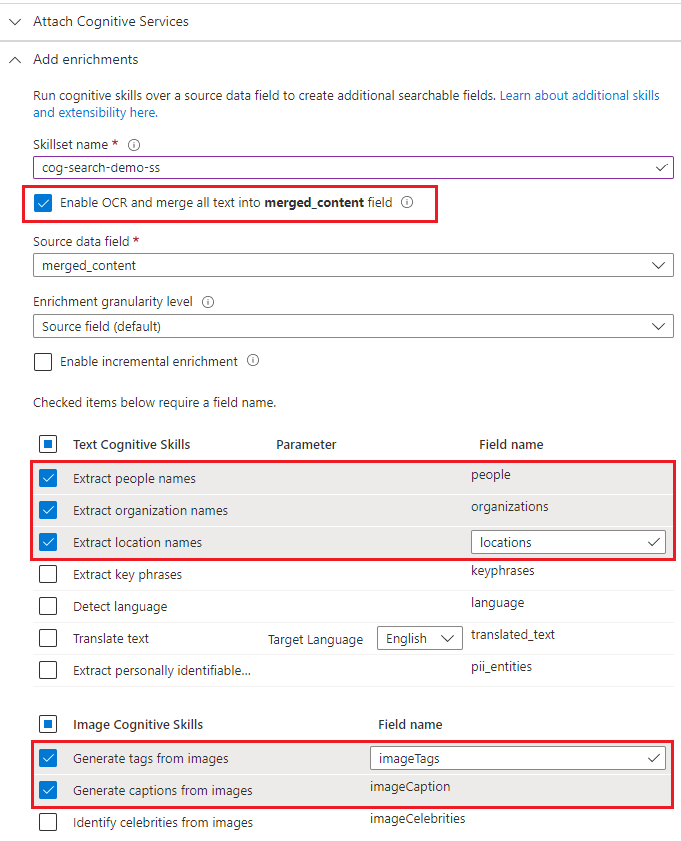
Task: Open Learn about additional skills link
Action: 580,95
